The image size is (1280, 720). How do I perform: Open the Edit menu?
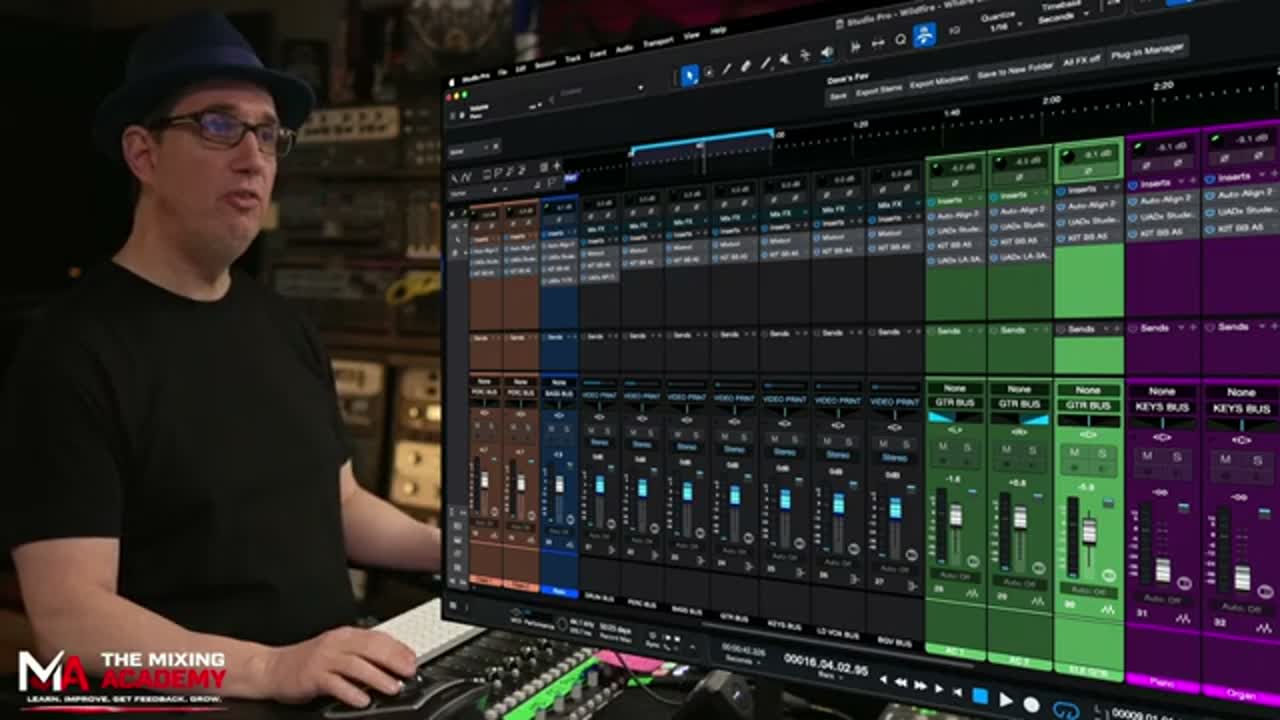[521, 70]
